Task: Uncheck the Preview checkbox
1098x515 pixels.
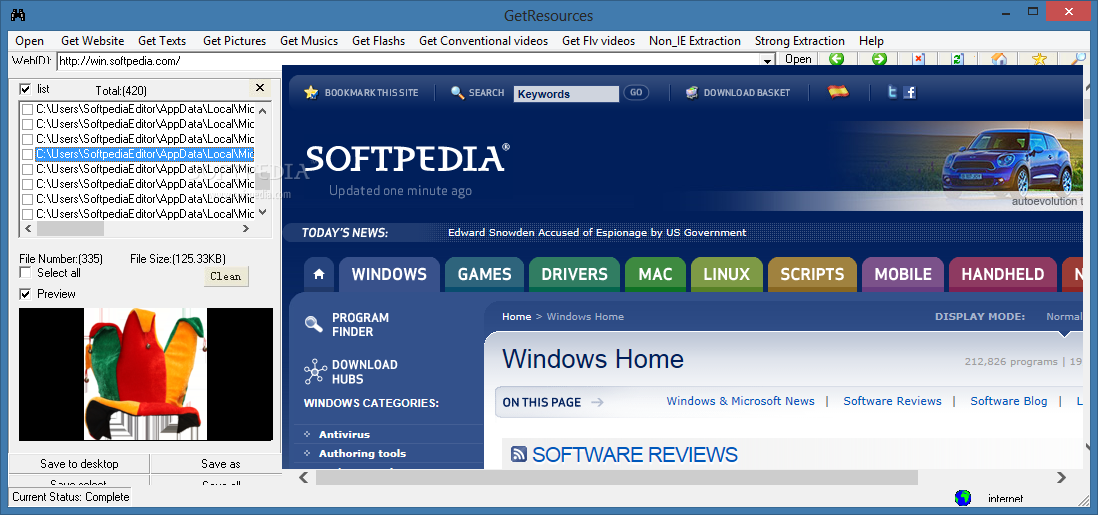Action: coord(25,294)
